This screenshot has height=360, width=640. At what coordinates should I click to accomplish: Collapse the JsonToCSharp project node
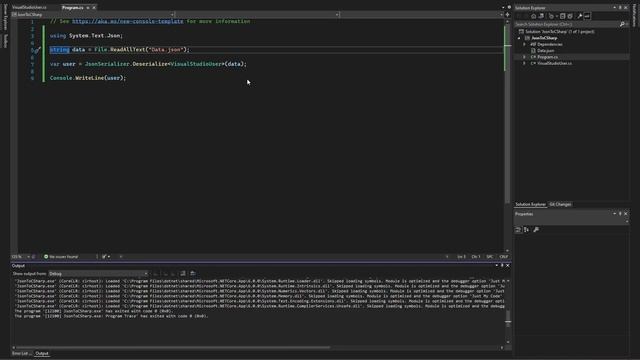click(x=519, y=38)
